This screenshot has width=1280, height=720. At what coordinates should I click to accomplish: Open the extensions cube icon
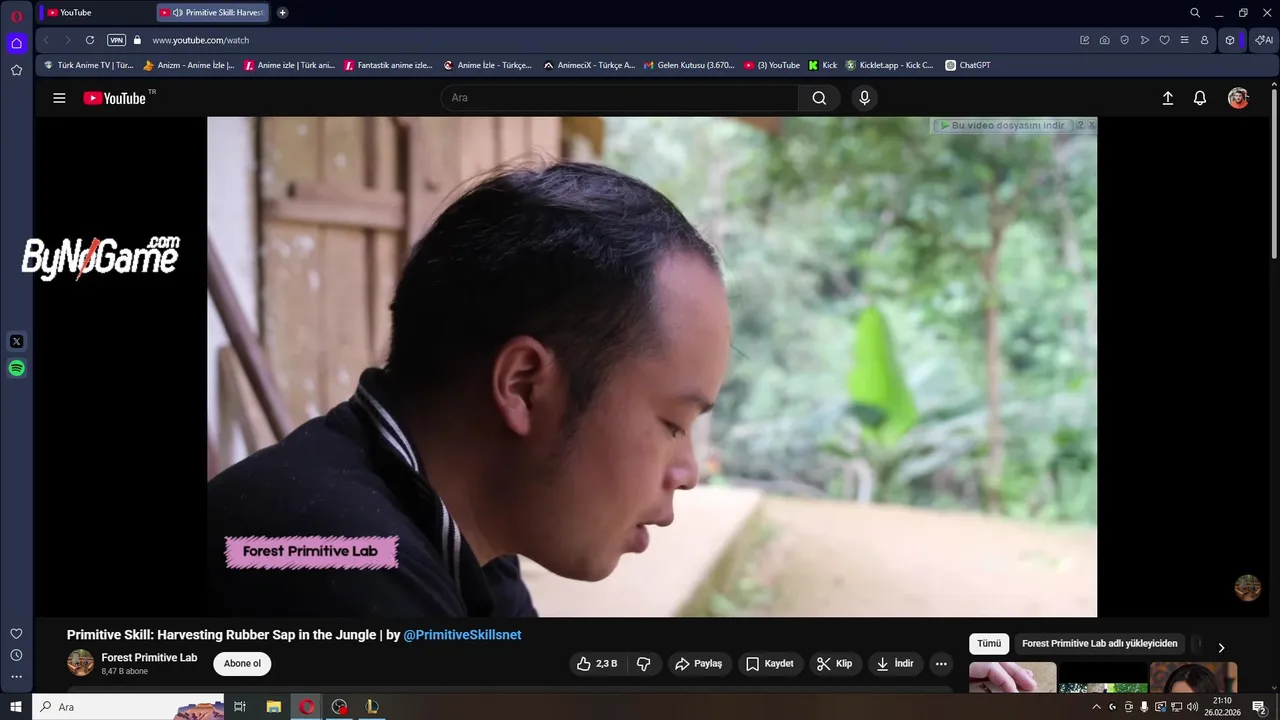tap(1230, 40)
